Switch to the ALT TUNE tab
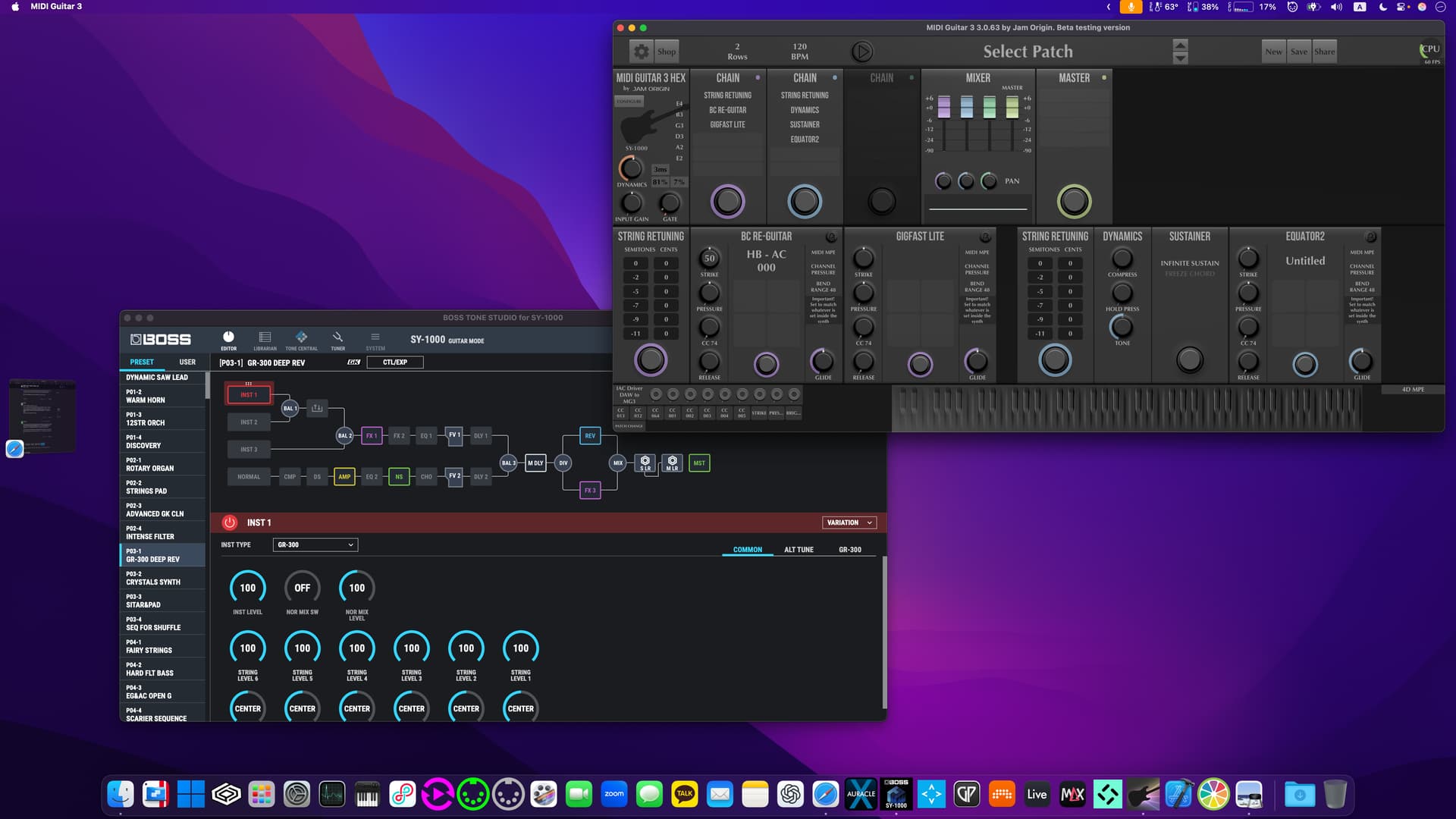This screenshot has height=819, width=1456. [799, 550]
